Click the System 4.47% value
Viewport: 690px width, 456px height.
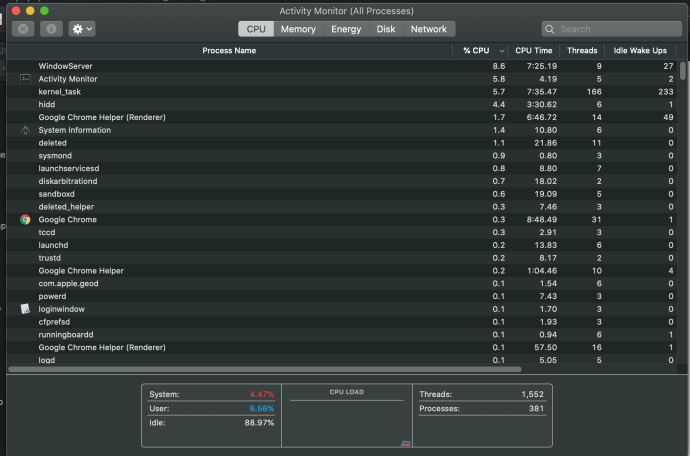coord(262,394)
